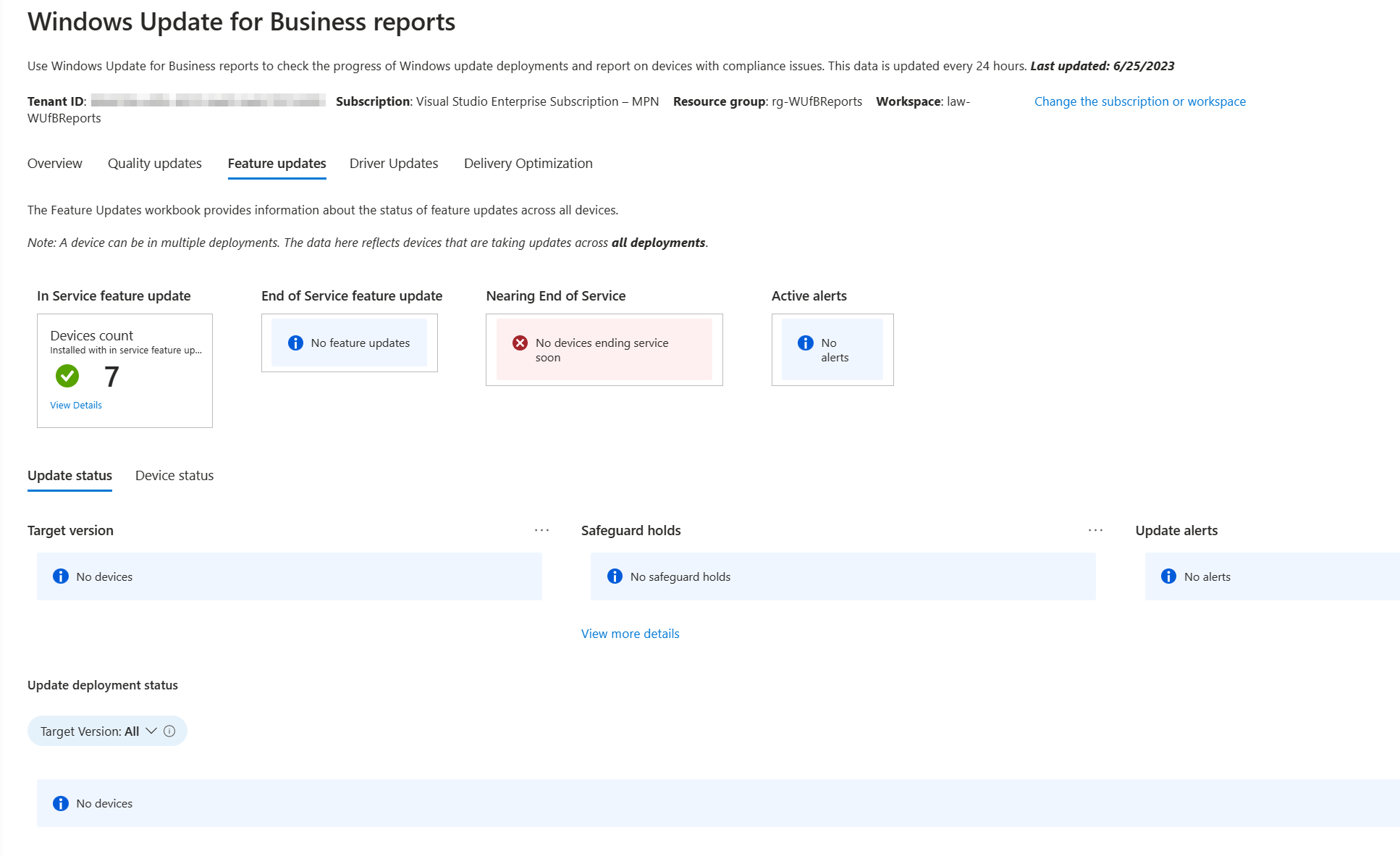
Task: Open the Target version ellipsis menu
Action: (541, 530)
